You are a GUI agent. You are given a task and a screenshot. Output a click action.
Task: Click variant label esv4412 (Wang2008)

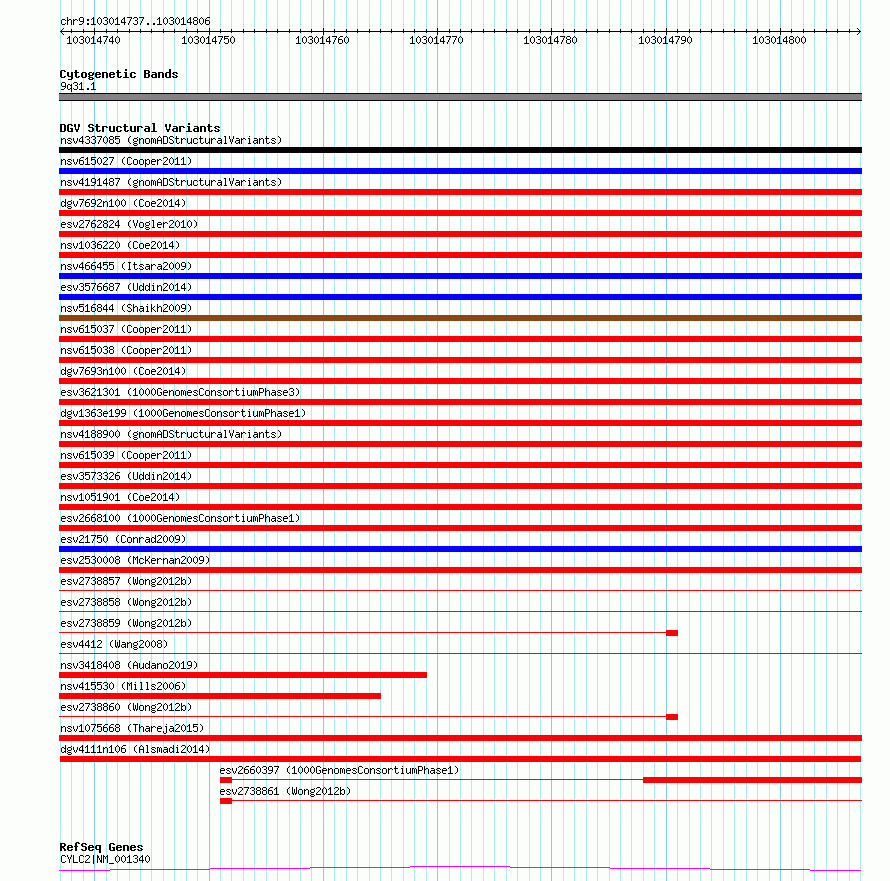(114, 644)
